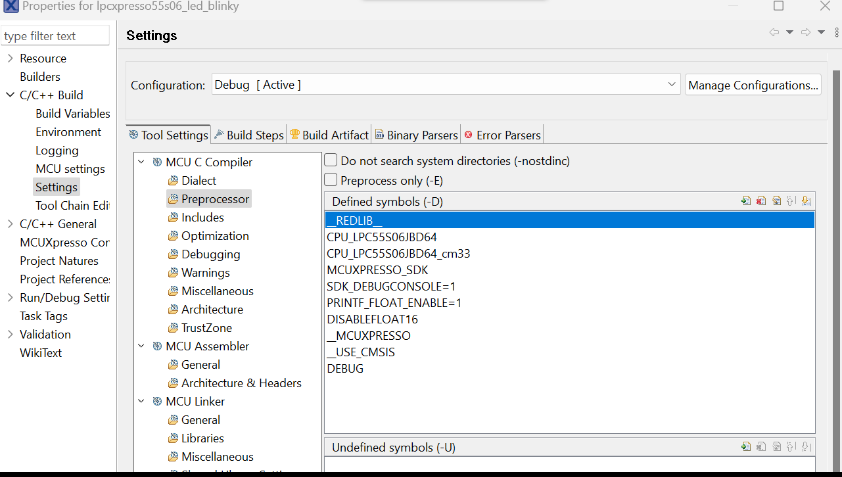Screen dimensions: 842x477
Task: Edit the selected defined symbol
Action: point(776,201)
